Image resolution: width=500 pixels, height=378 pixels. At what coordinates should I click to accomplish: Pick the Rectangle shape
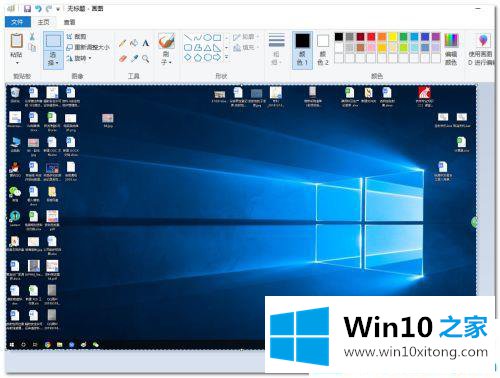point(217,37)
